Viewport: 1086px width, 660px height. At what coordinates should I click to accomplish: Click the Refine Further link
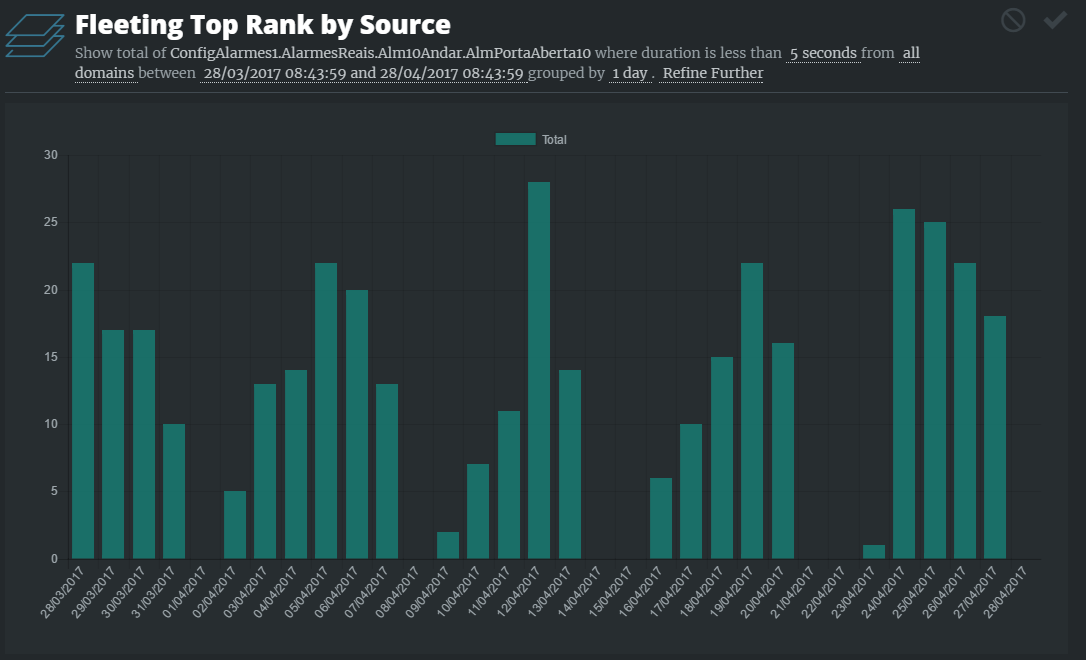pos(712,73)
